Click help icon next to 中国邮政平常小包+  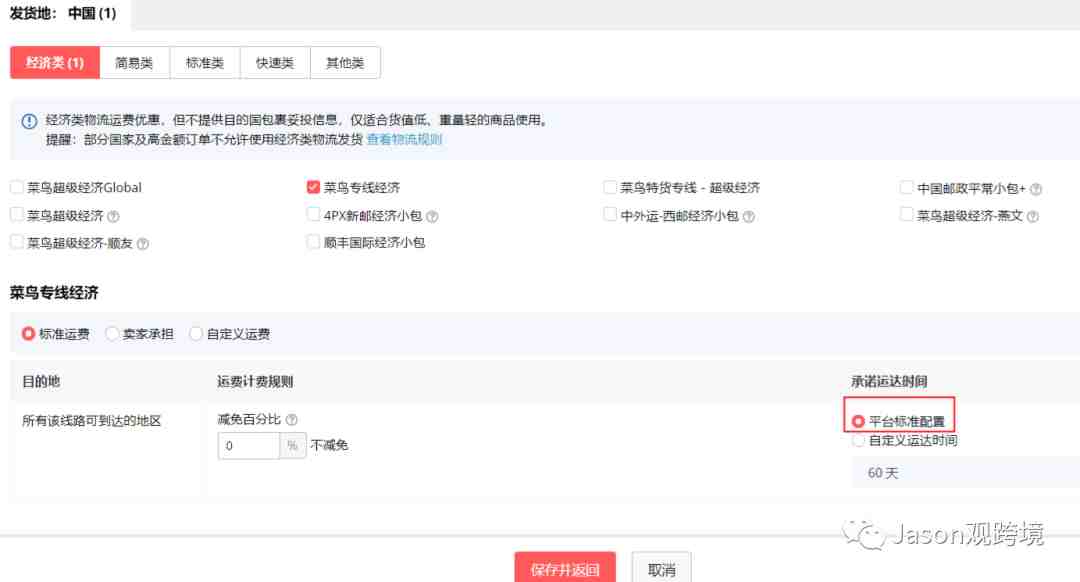point(1035,189)
